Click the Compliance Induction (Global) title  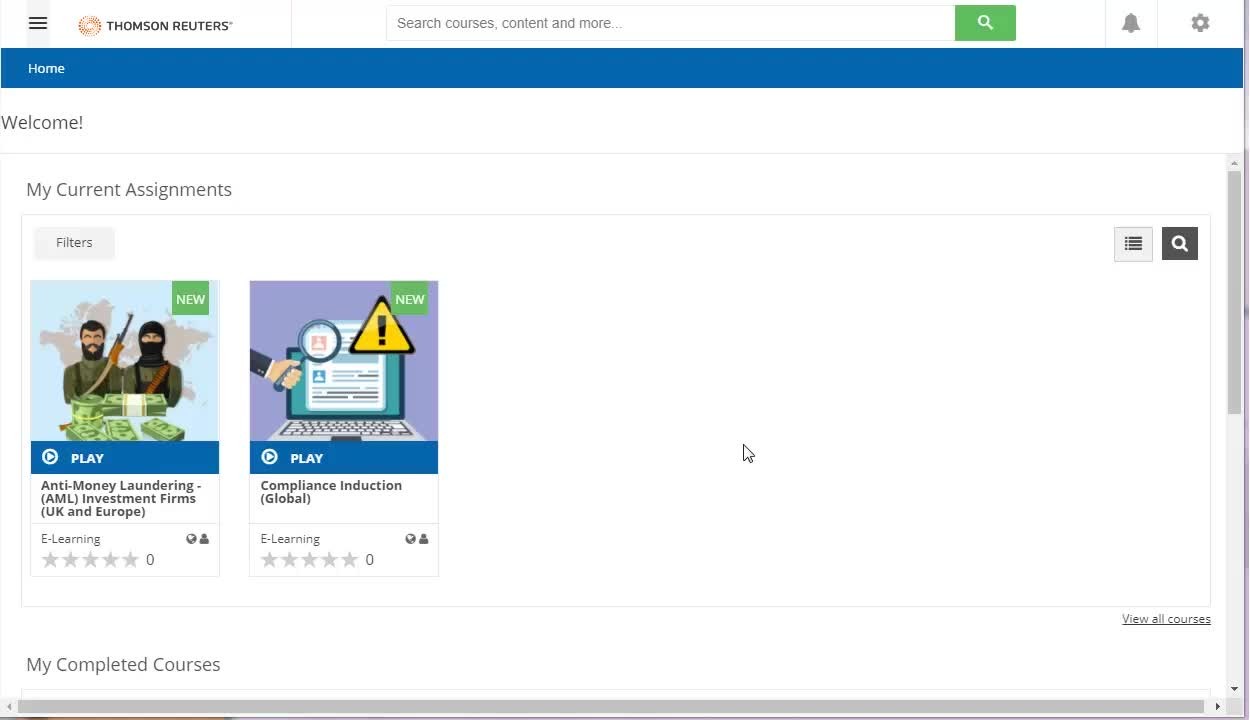point(331,492)
